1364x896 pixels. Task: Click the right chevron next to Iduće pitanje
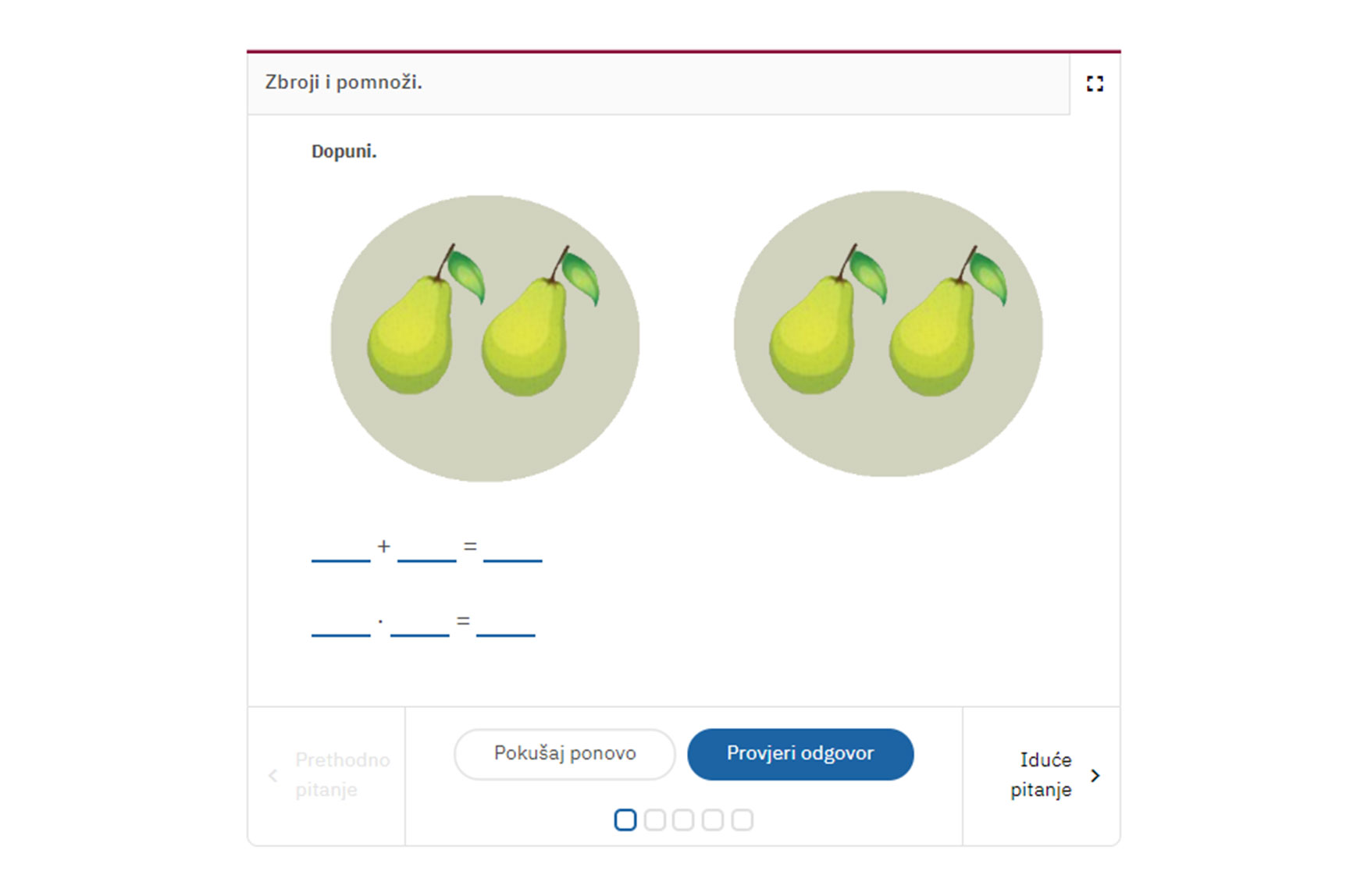[x=1095, y=775]
